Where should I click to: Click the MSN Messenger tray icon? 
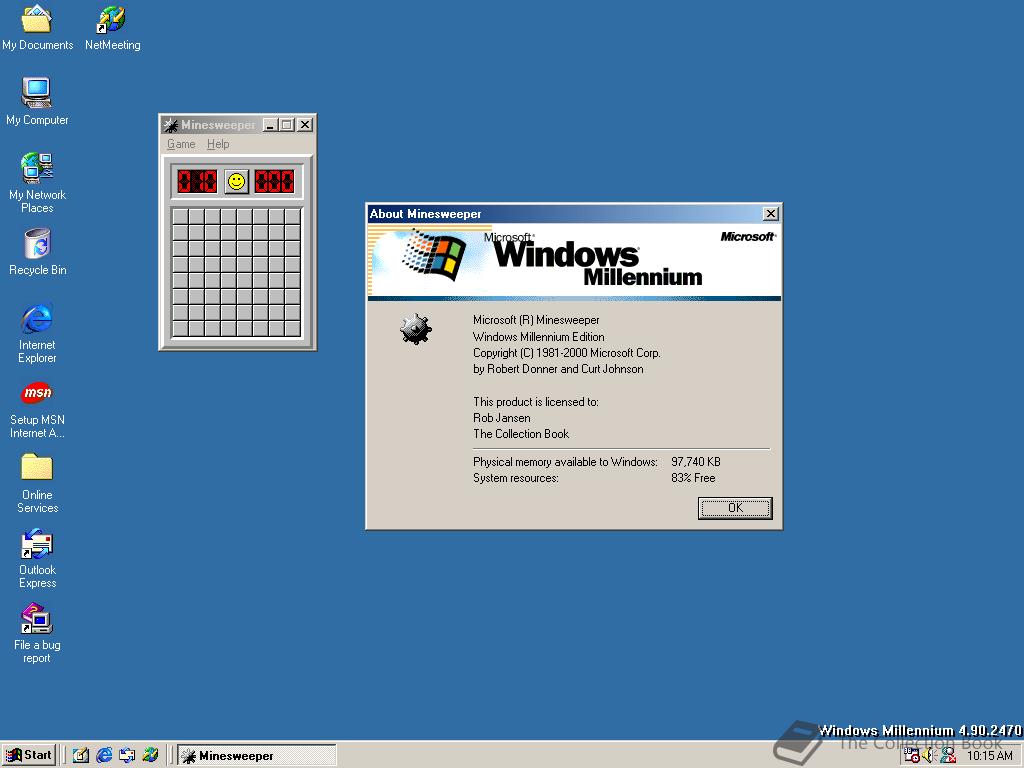[948, 756]
